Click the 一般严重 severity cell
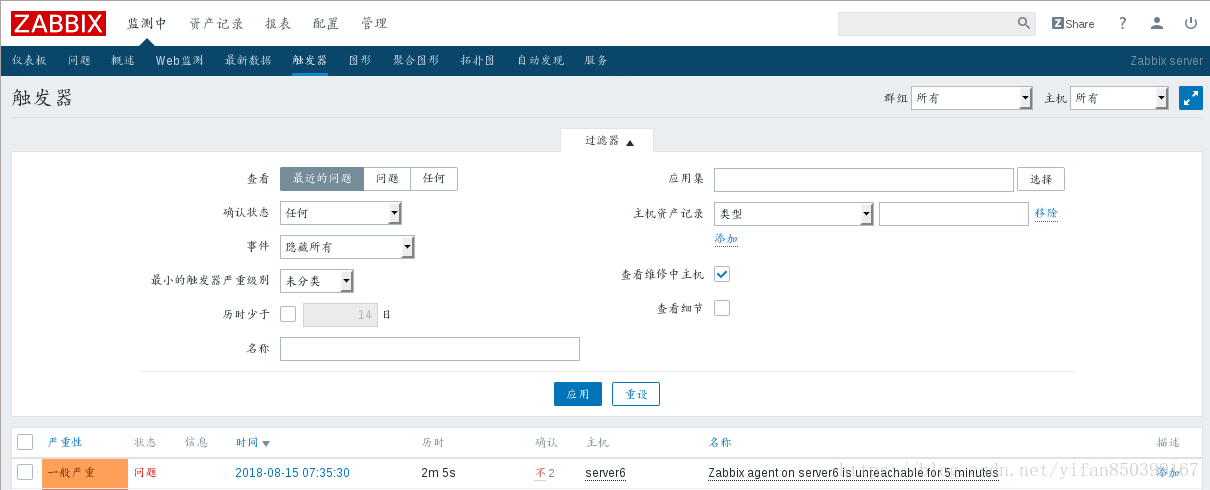Viewport: 1210px width, 490px height. point(85,473)
